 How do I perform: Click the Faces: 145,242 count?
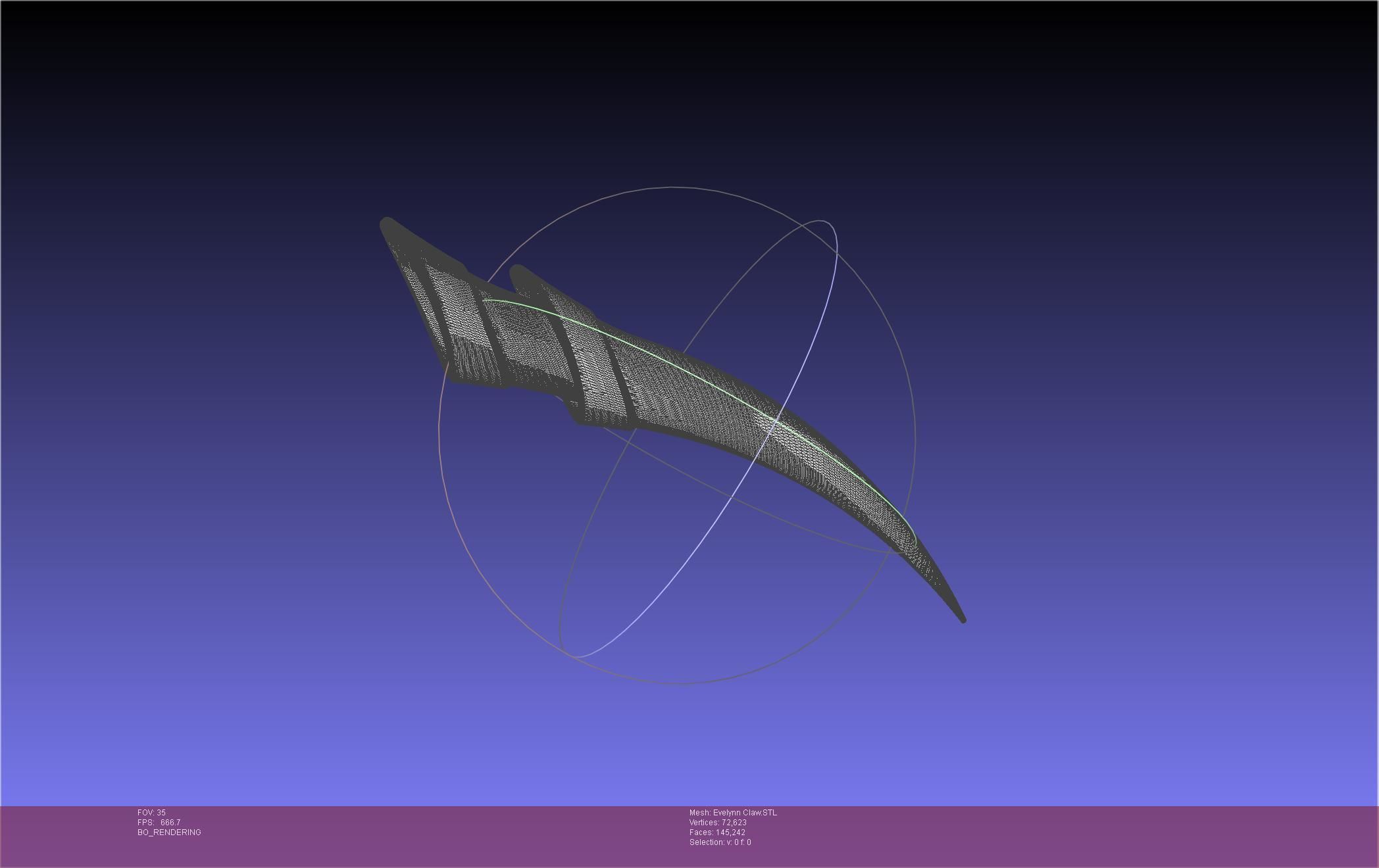[717, 832]
